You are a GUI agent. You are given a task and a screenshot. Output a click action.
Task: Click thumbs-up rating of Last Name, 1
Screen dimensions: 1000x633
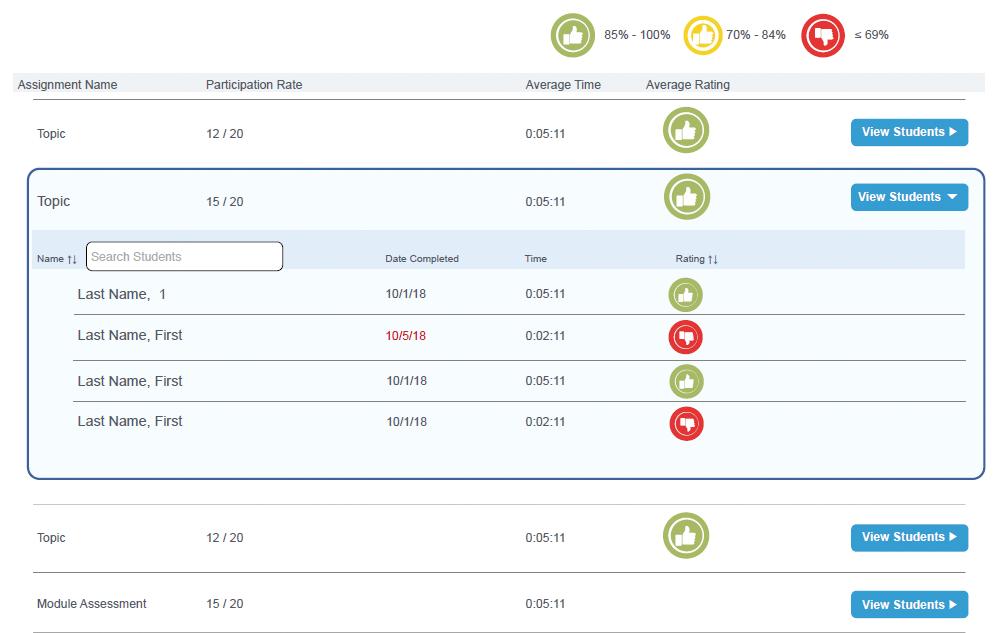pos(686,295)
